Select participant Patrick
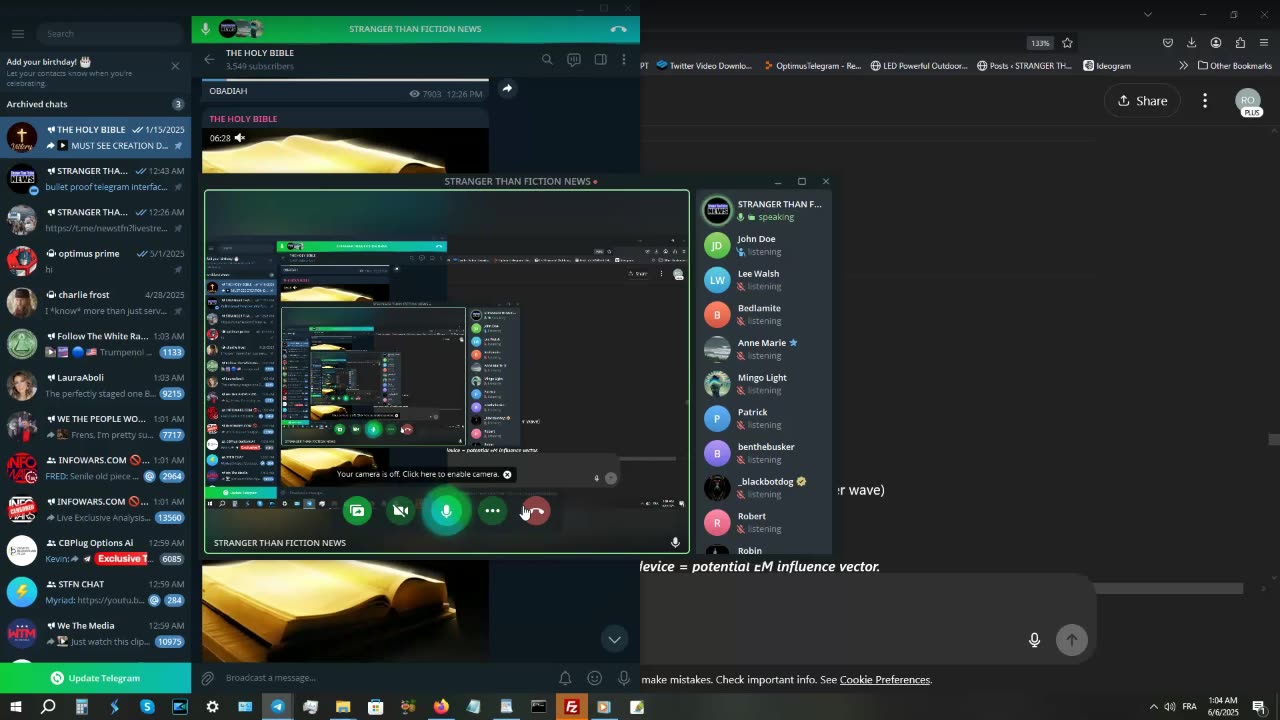Screen dimensions: 1280x720 (x=765, y=418)
